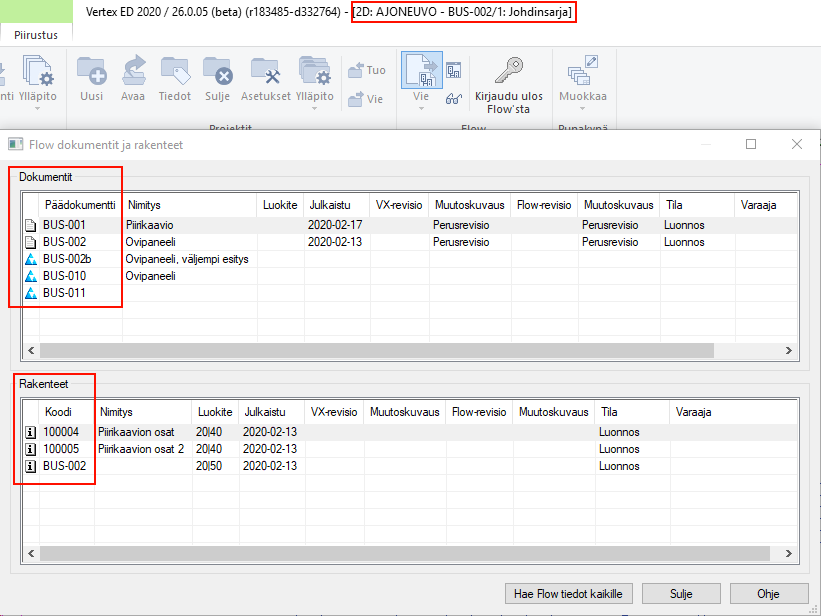
Task: Click the binoculars icon in the Flow group
Action: pos(453,98)
